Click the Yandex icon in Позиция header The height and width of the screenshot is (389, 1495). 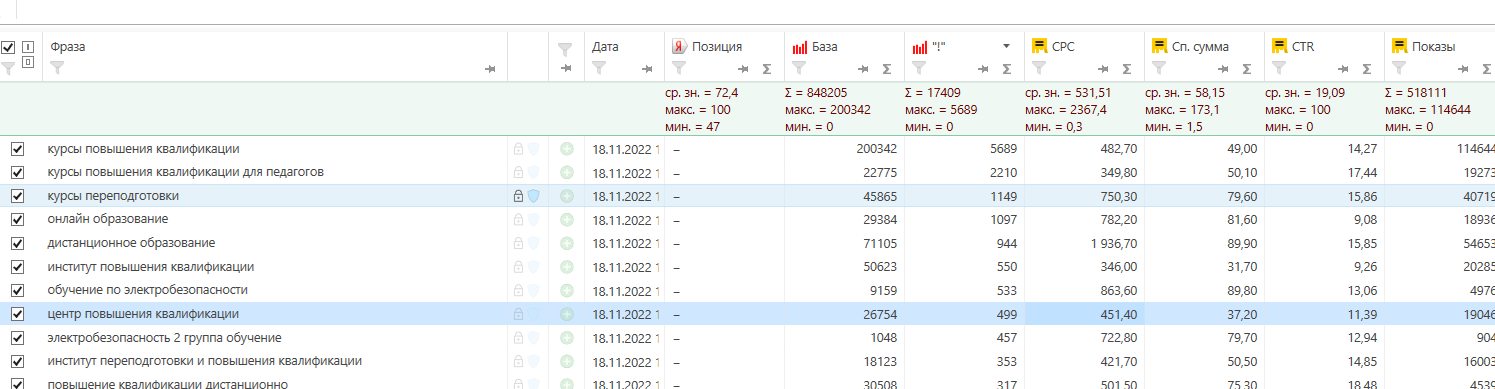pos(679,47)
